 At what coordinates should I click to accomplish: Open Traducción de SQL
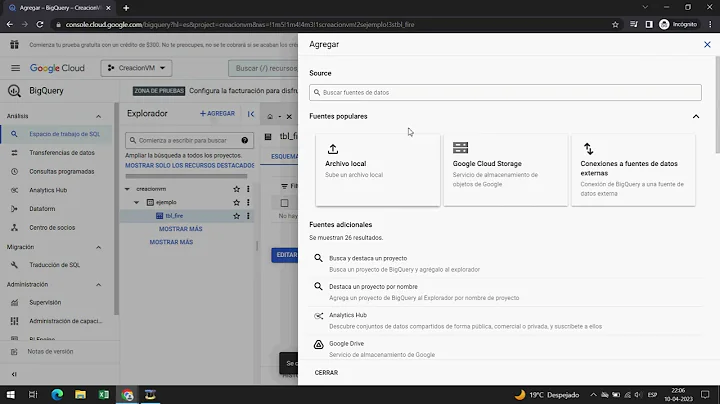[x=56, y=265]
